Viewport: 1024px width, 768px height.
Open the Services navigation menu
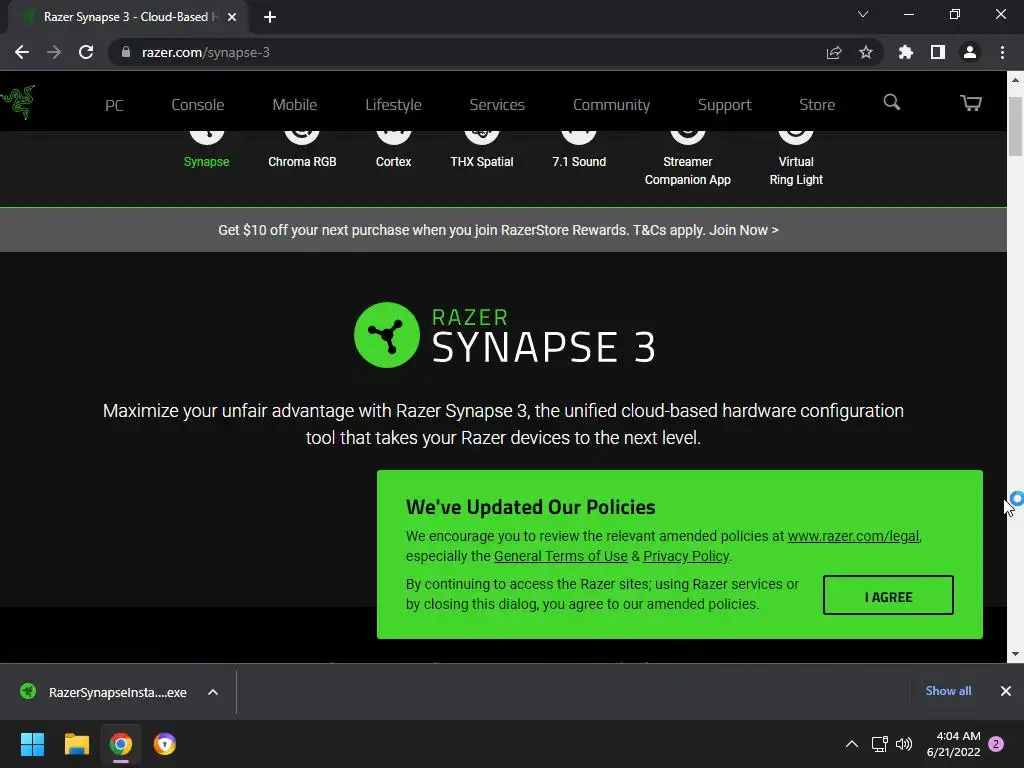[x=497, y=105]
